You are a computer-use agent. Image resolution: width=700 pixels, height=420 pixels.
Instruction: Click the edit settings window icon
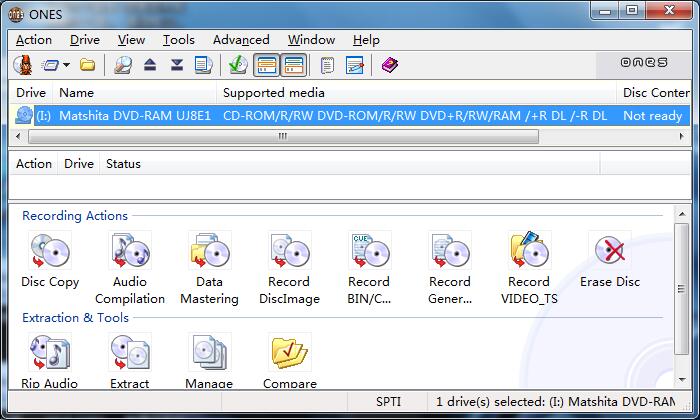[x=355, y=66]
